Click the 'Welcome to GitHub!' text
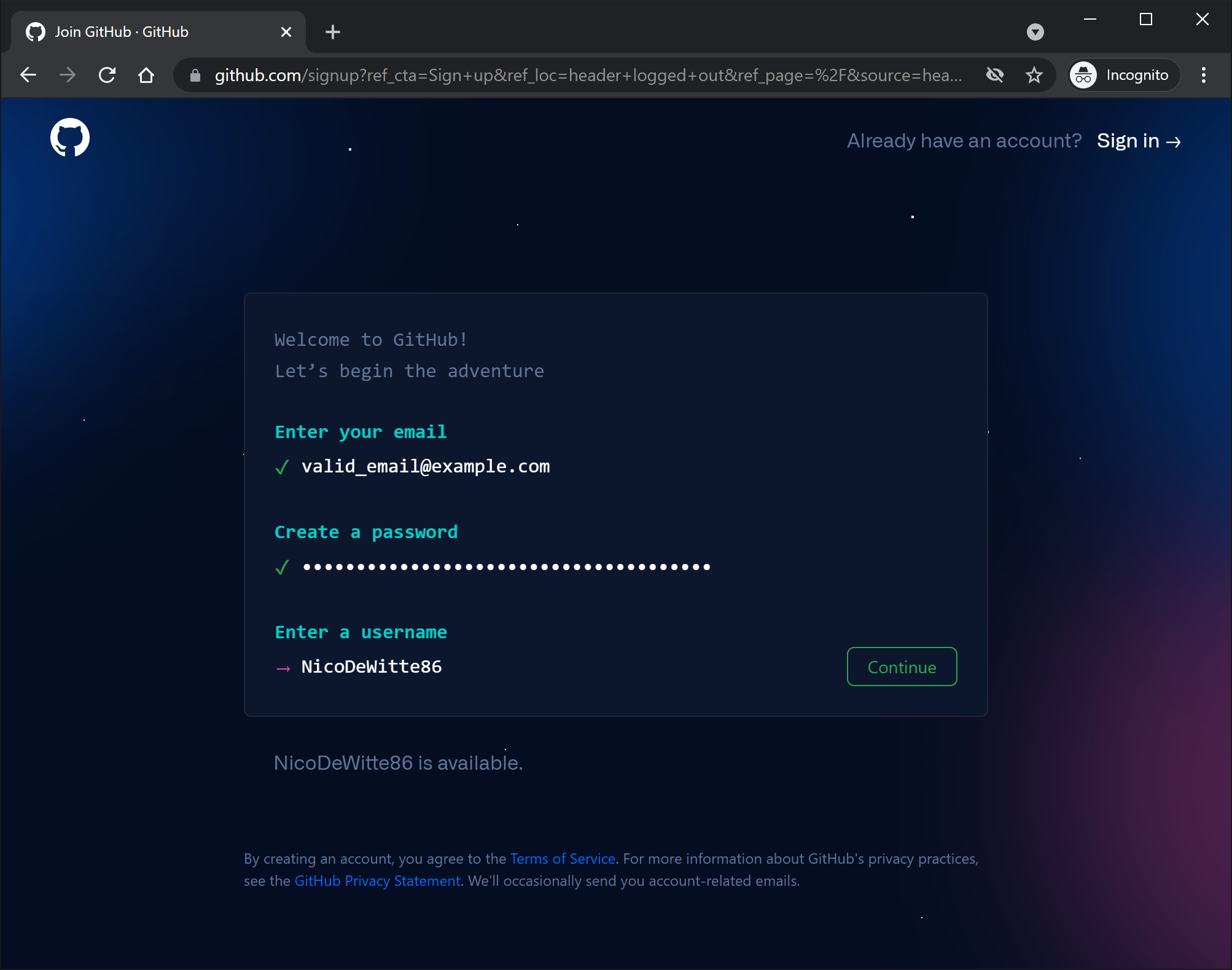Image resolution: width=1232 pixels, height=970 pixels. [x=372, y=340]
